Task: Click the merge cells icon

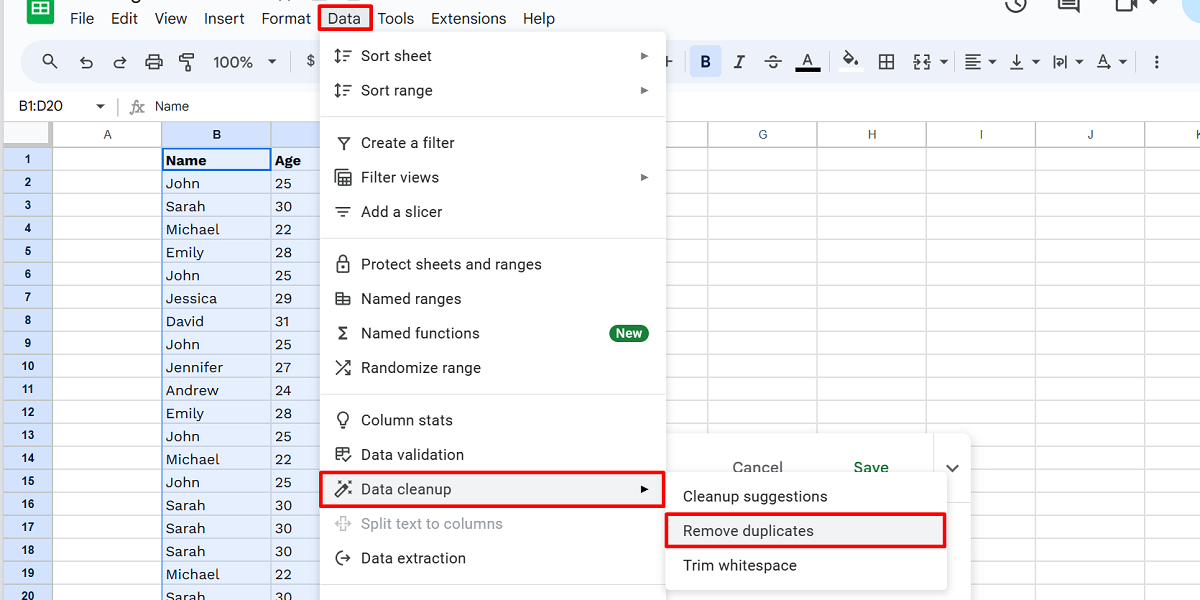Action: [x=922, y=61]
